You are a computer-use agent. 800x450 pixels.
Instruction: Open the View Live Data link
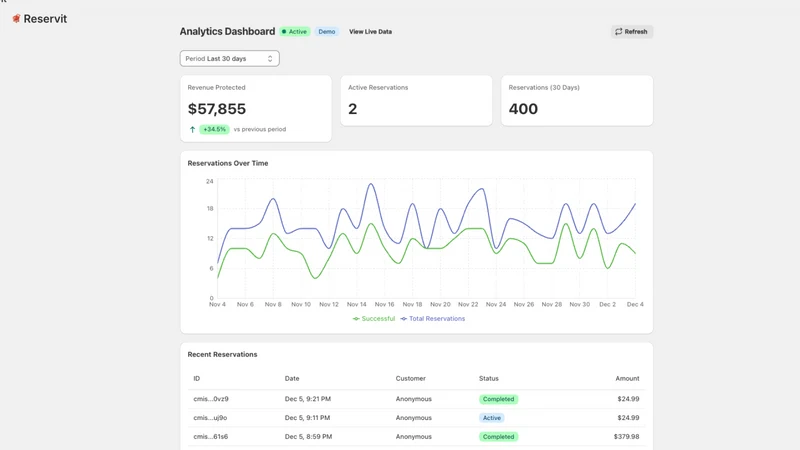(370, 32)
